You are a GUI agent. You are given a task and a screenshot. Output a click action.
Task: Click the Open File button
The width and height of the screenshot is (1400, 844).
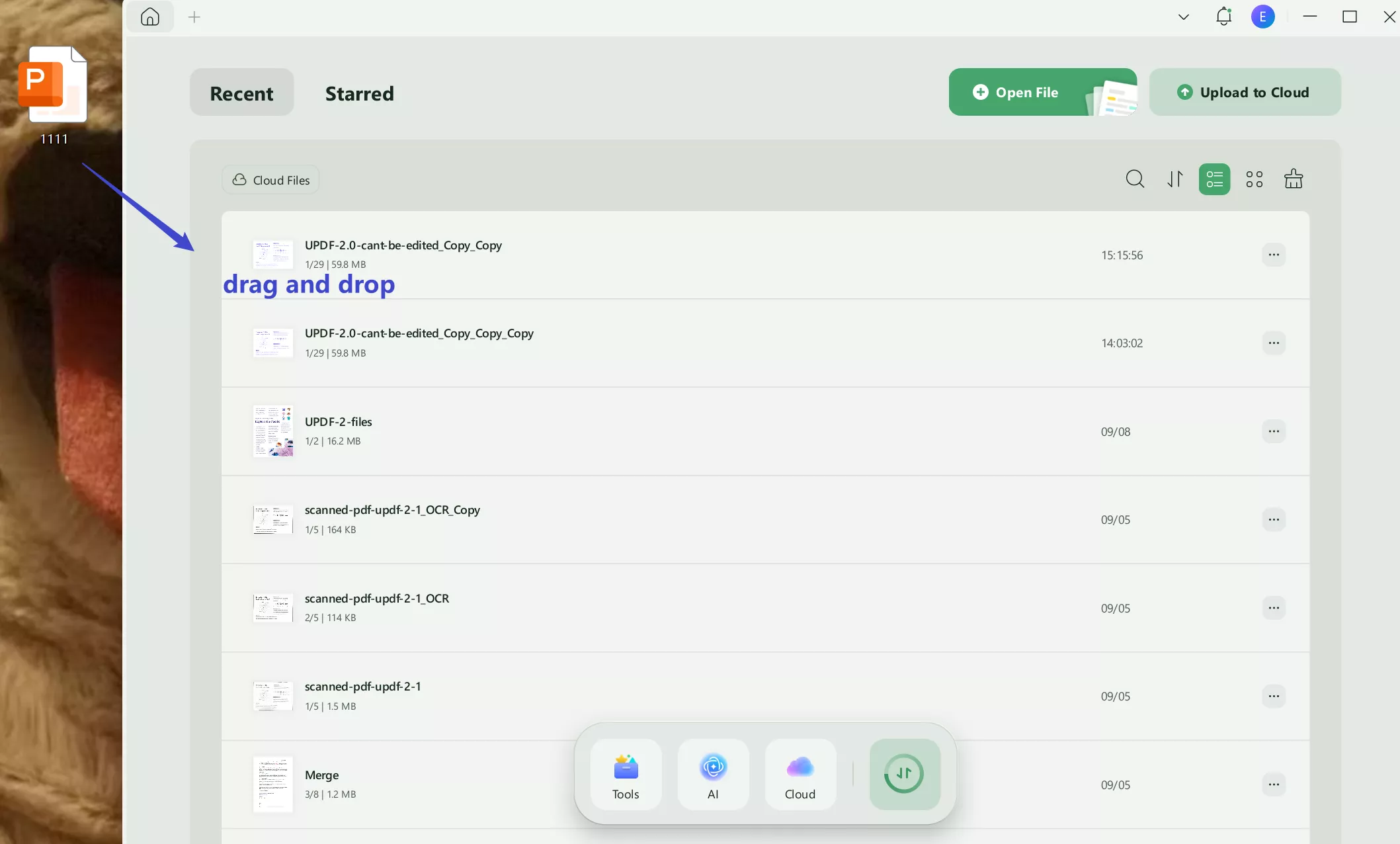pos(1024,92)
